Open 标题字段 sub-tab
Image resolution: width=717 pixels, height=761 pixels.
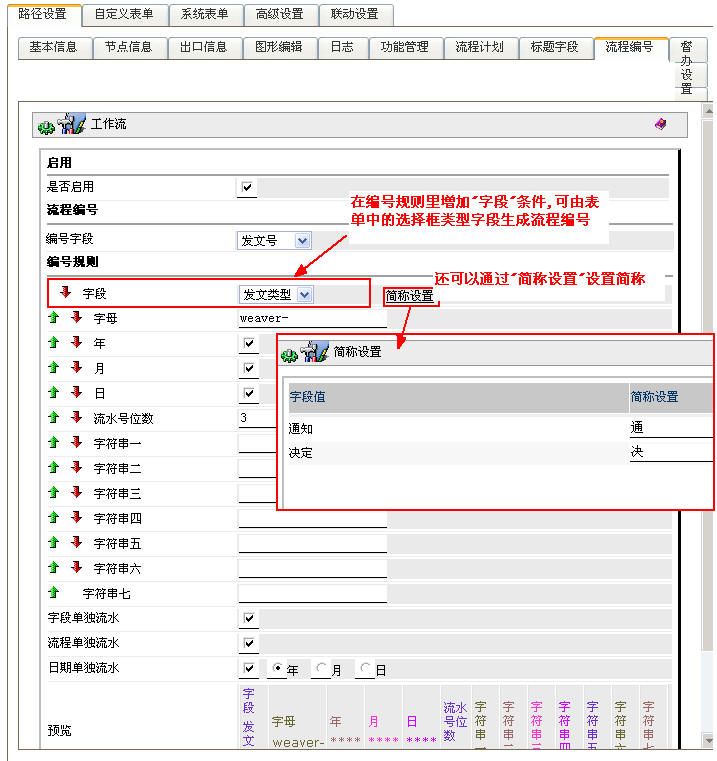click(x=554, y=47)
